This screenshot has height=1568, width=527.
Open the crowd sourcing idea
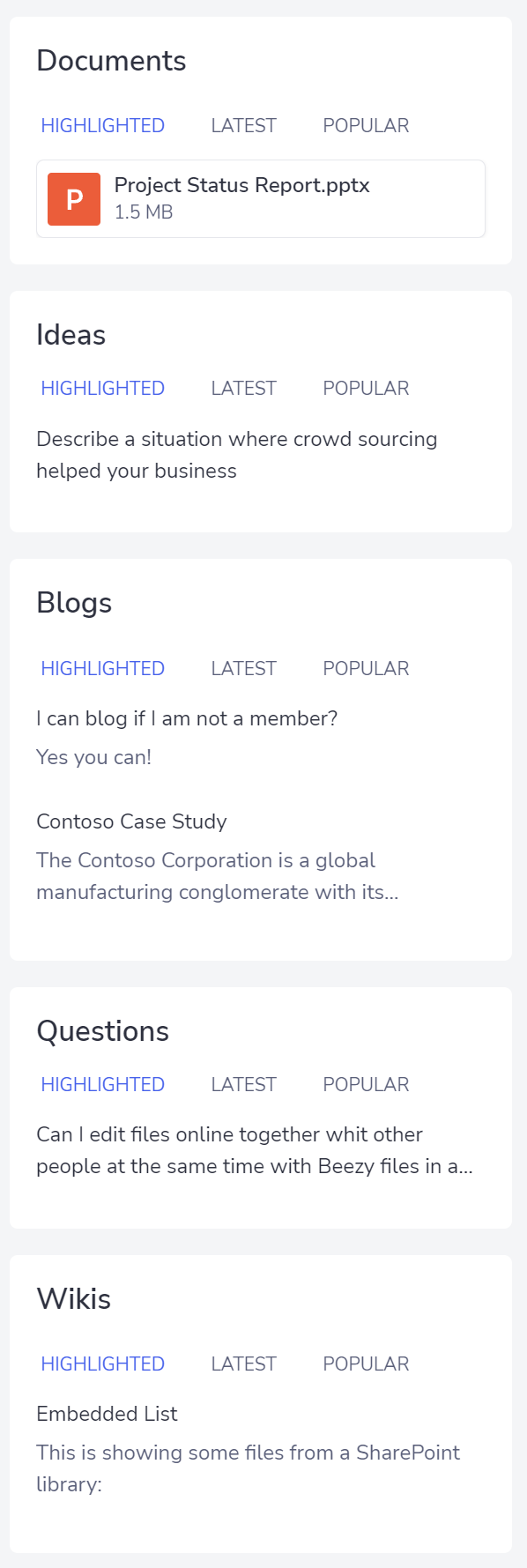click(237, 455)
